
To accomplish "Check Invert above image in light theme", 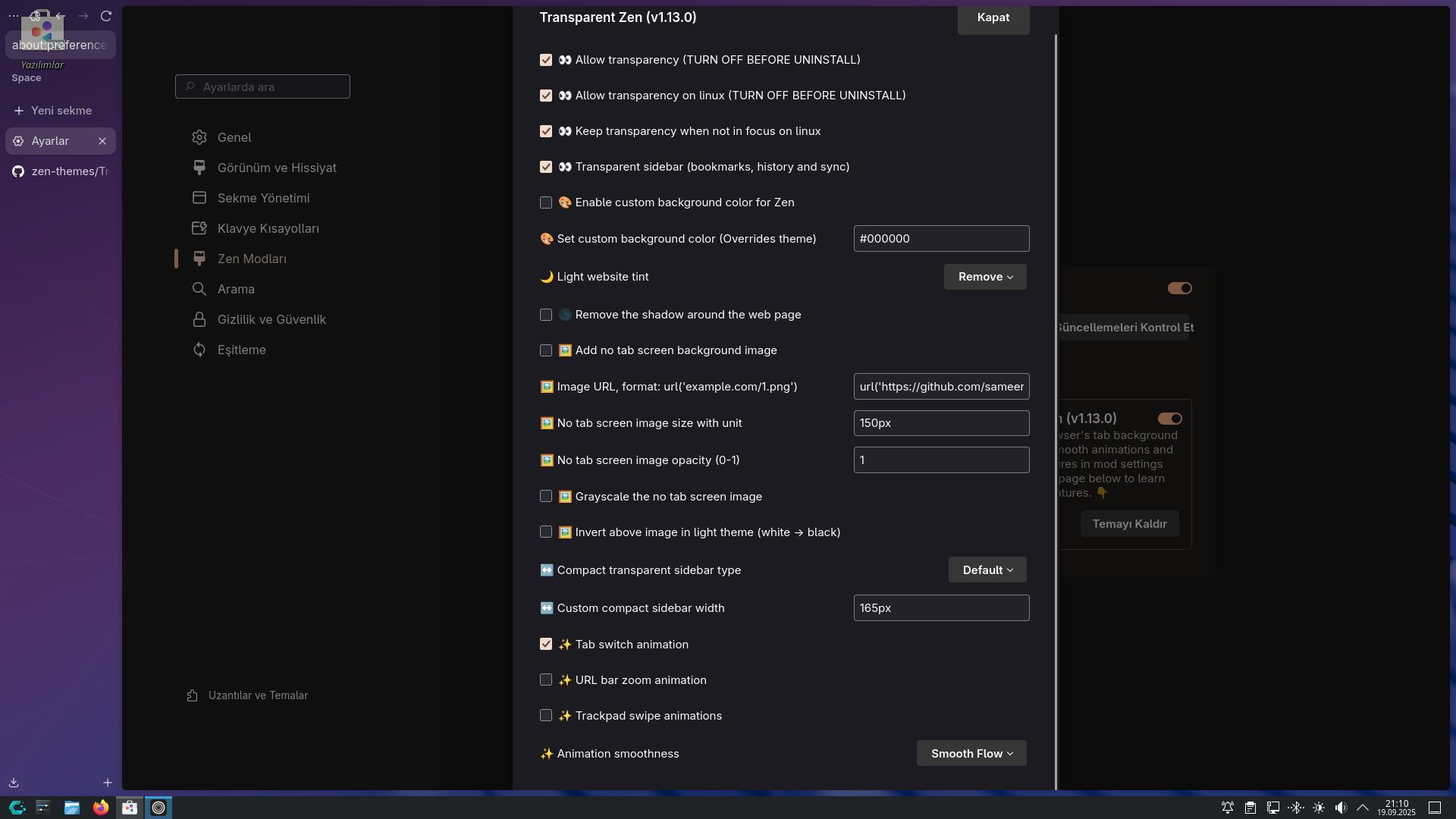I will click(546, 532).
